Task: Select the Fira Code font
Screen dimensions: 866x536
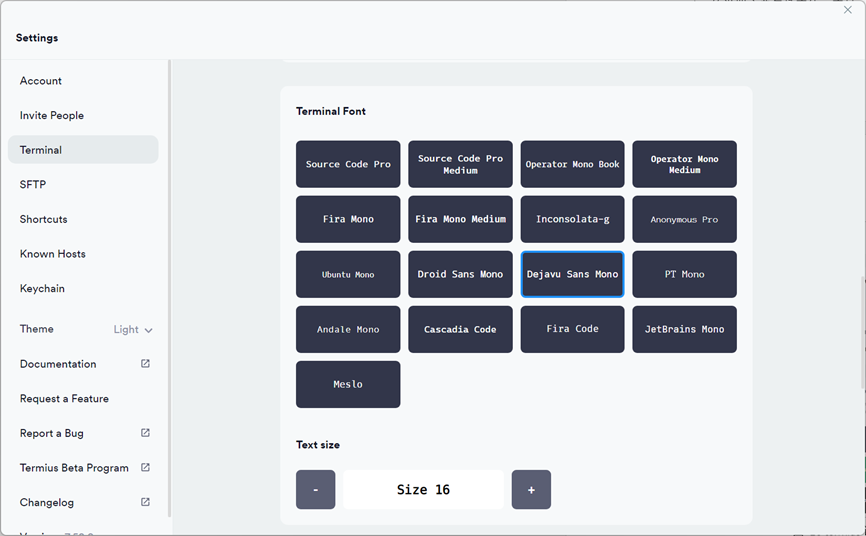Action: [572, 329]
